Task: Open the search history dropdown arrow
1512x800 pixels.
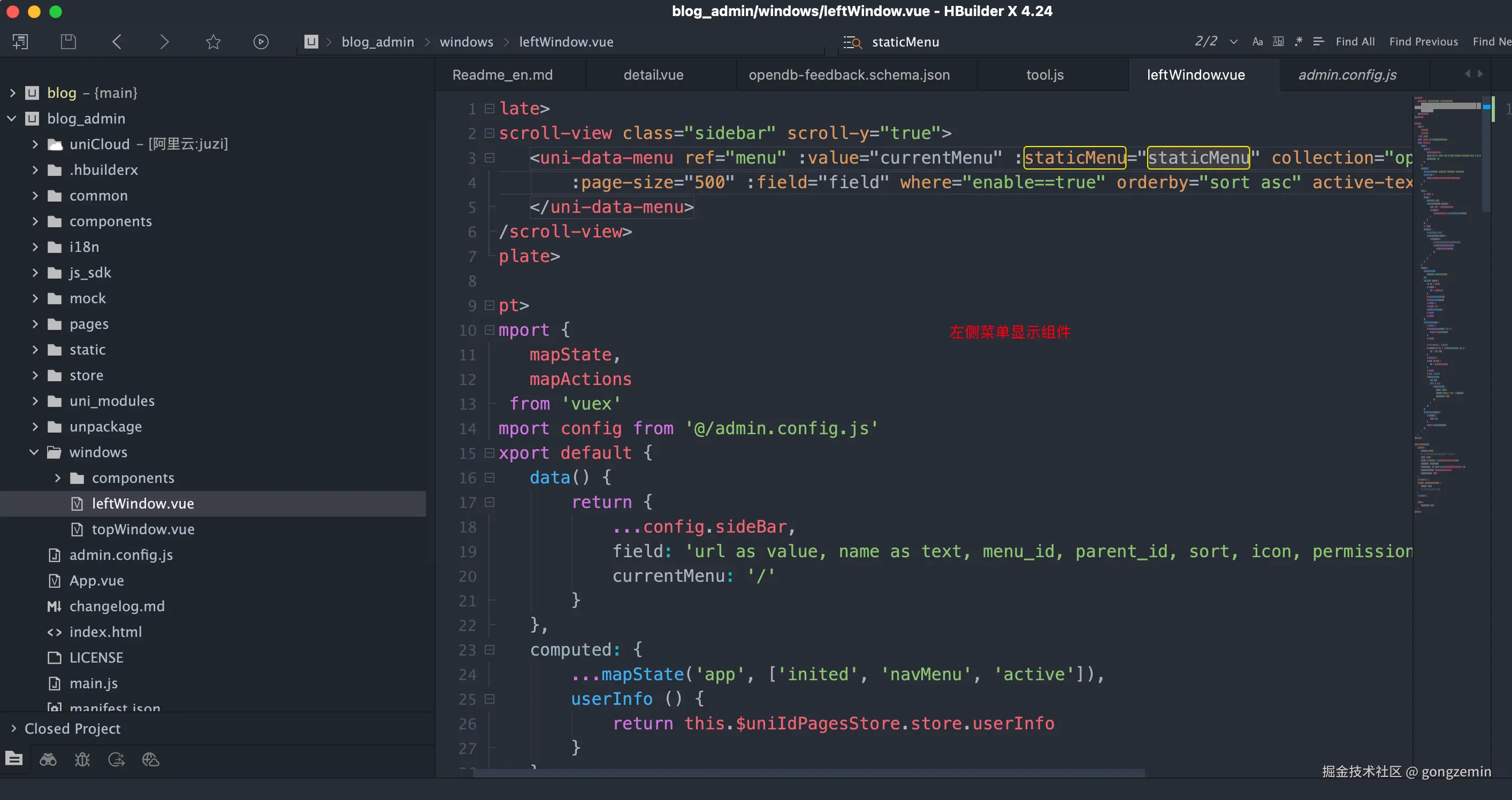Action: click(1233, 42)
